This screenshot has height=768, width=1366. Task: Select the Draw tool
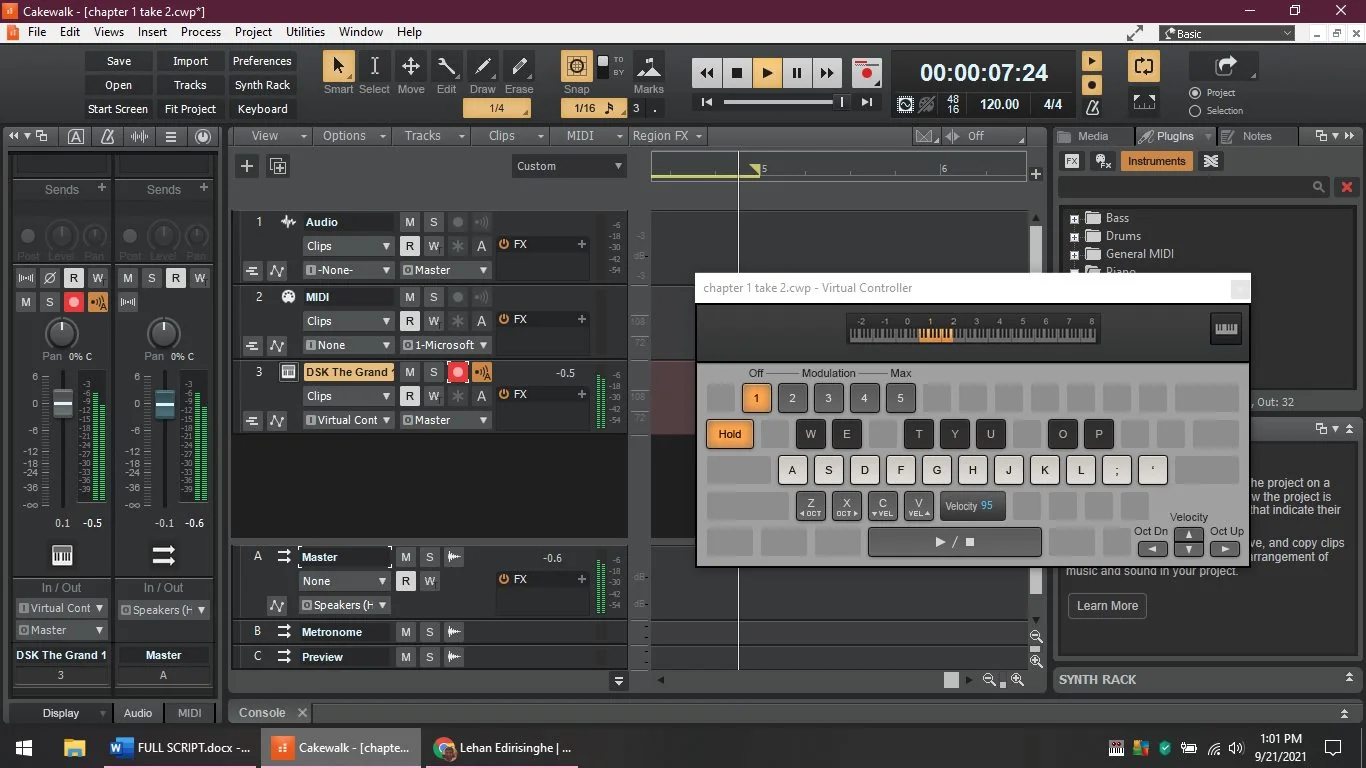click(x=483, y=67)
